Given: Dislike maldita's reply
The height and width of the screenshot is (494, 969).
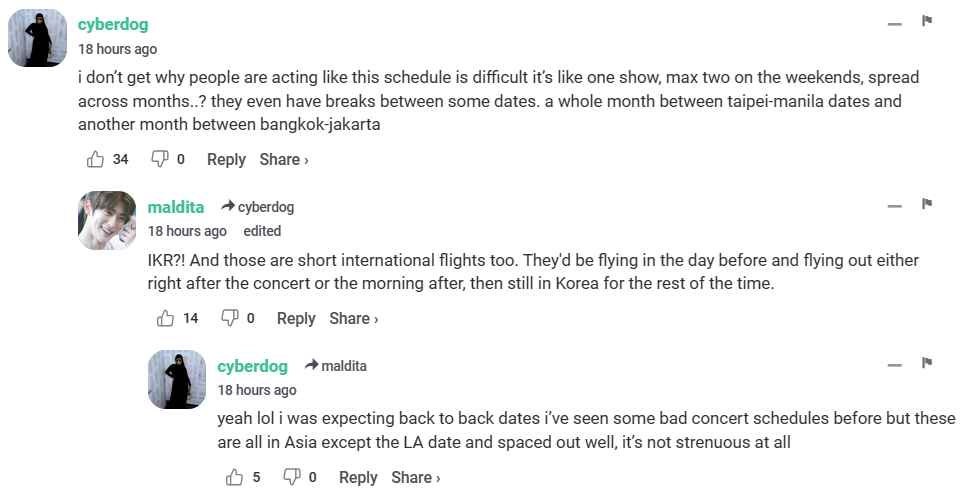Looking at the screenshot, I should point(229,318).
